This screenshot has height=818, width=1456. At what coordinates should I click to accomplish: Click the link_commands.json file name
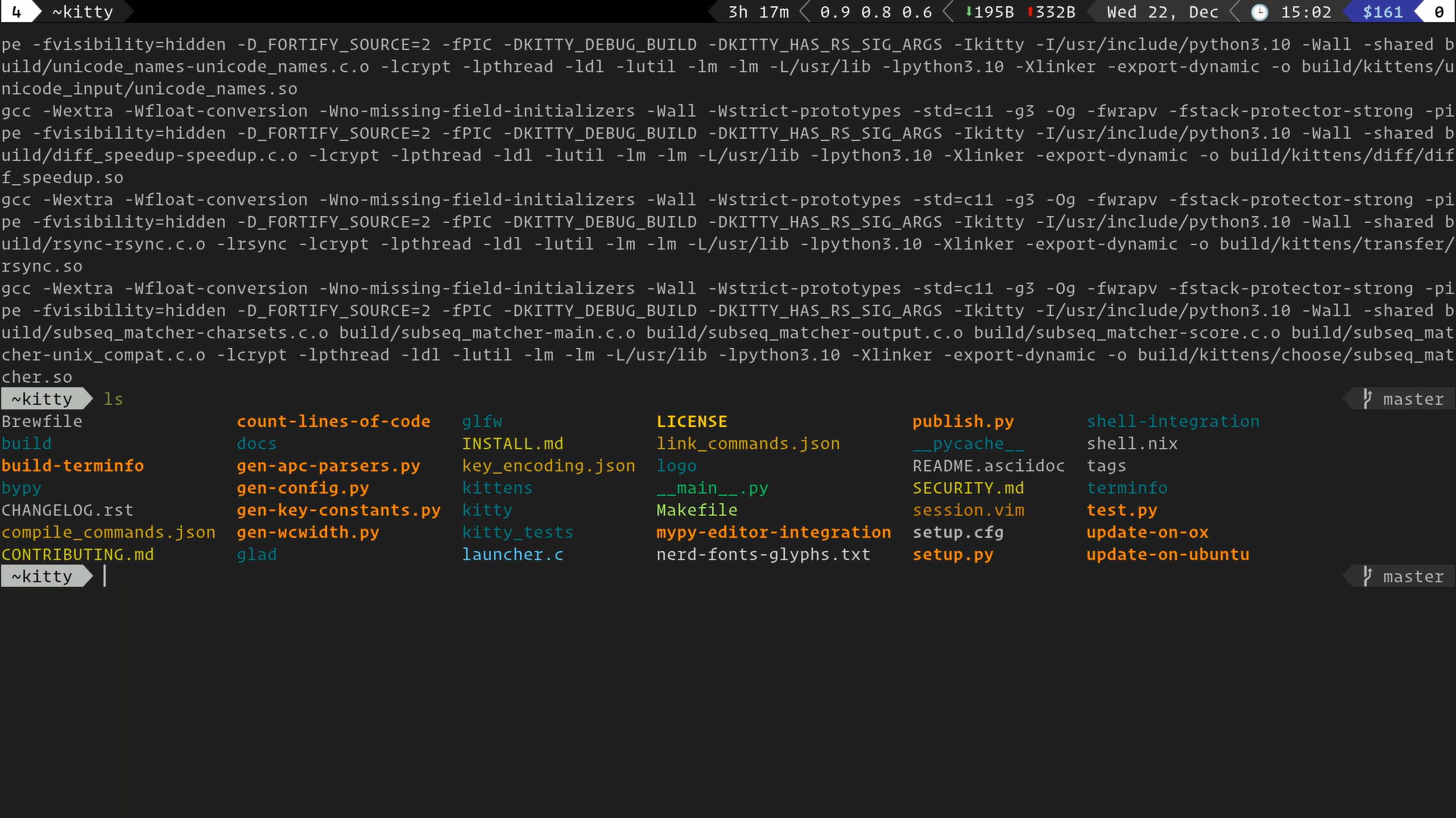click(748, 443)
